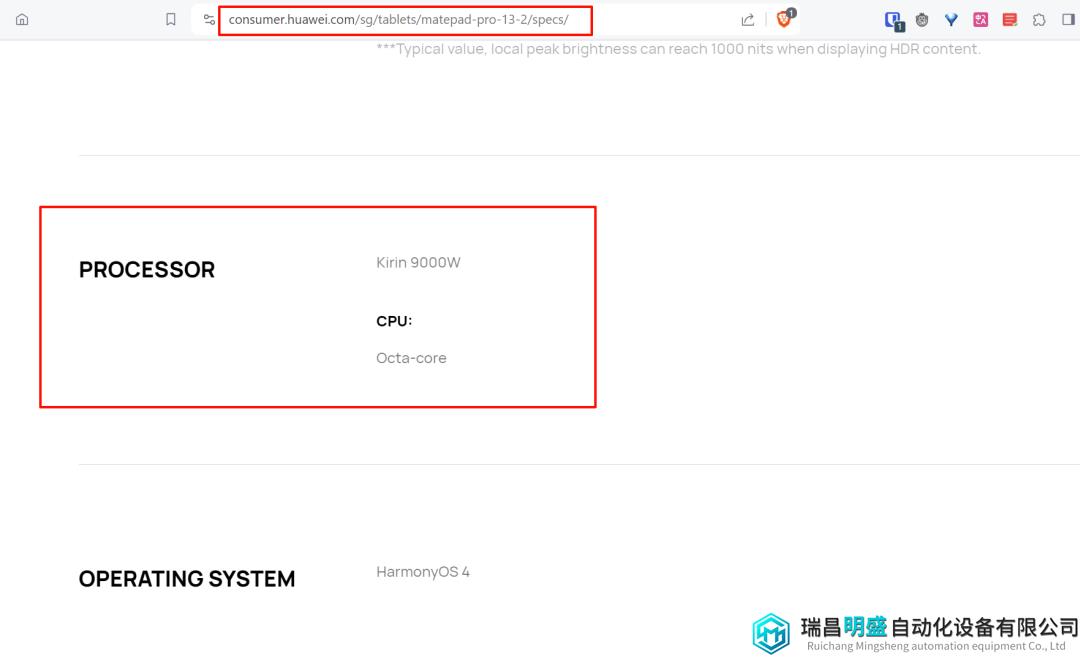
Task: Click the red notes extension icon
Action: pyautogui.click(x=1010, y=20)
